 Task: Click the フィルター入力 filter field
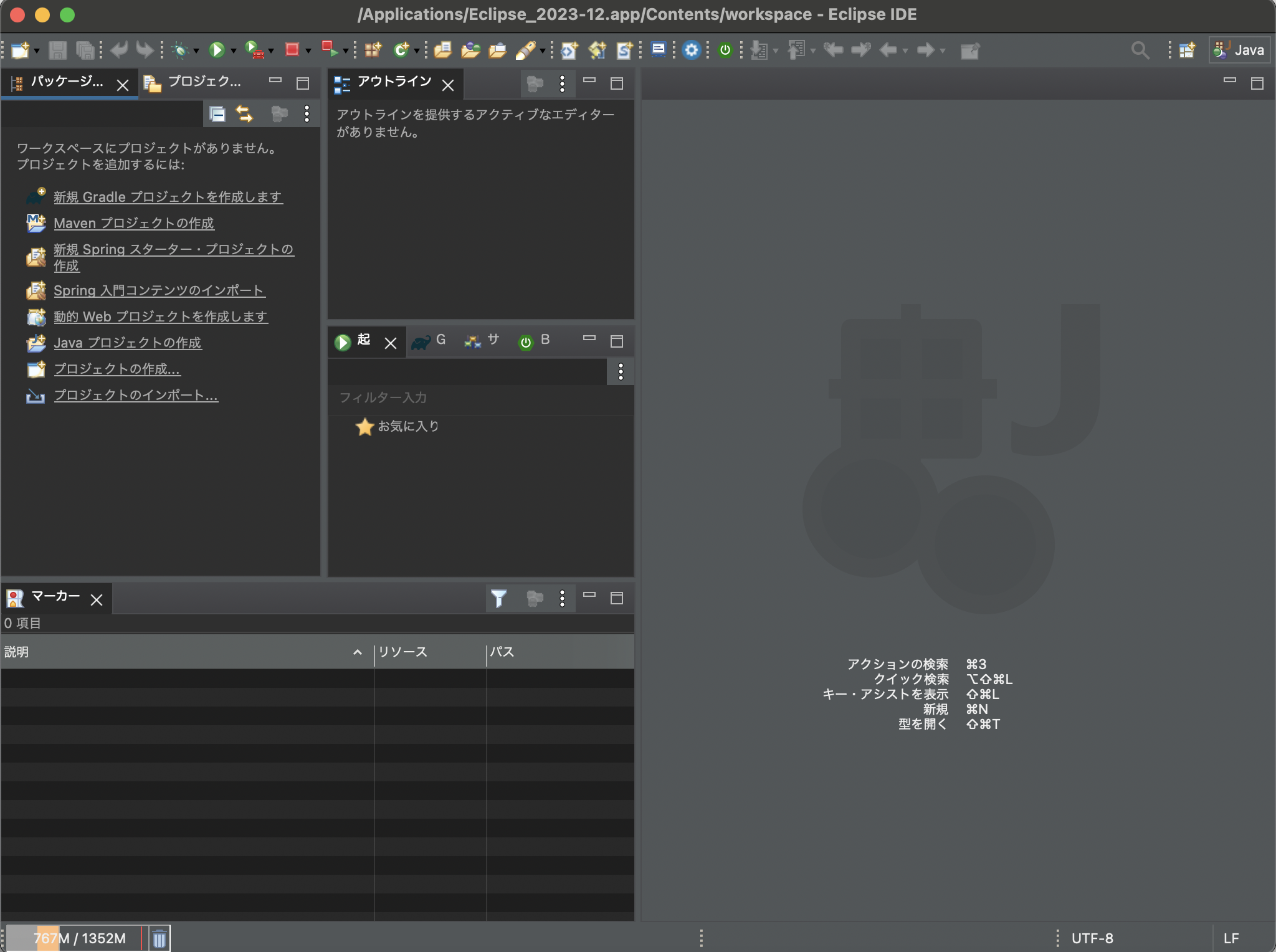click(480, 397)
